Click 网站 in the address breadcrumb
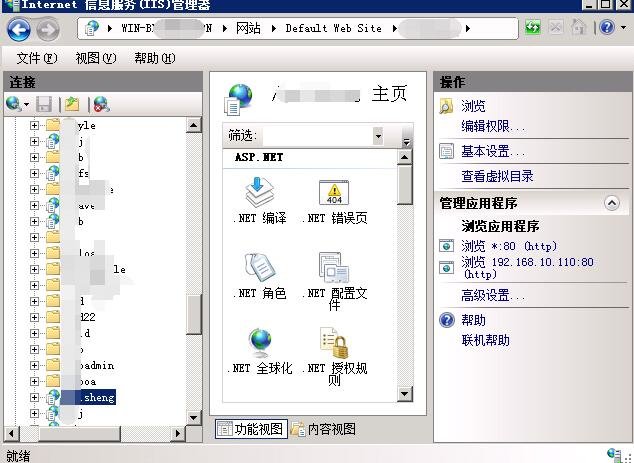Viewport: 634px width, 463px height. [x=248, y=28]
